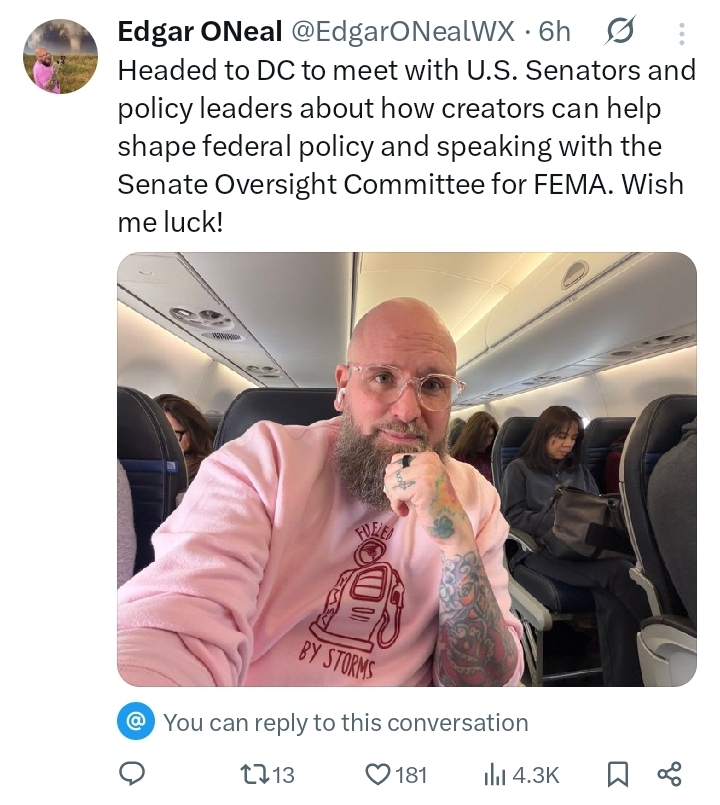This screenshot has width=720, height=805.
Task: Click the tweet text body
Action: [x=407, y=146]
